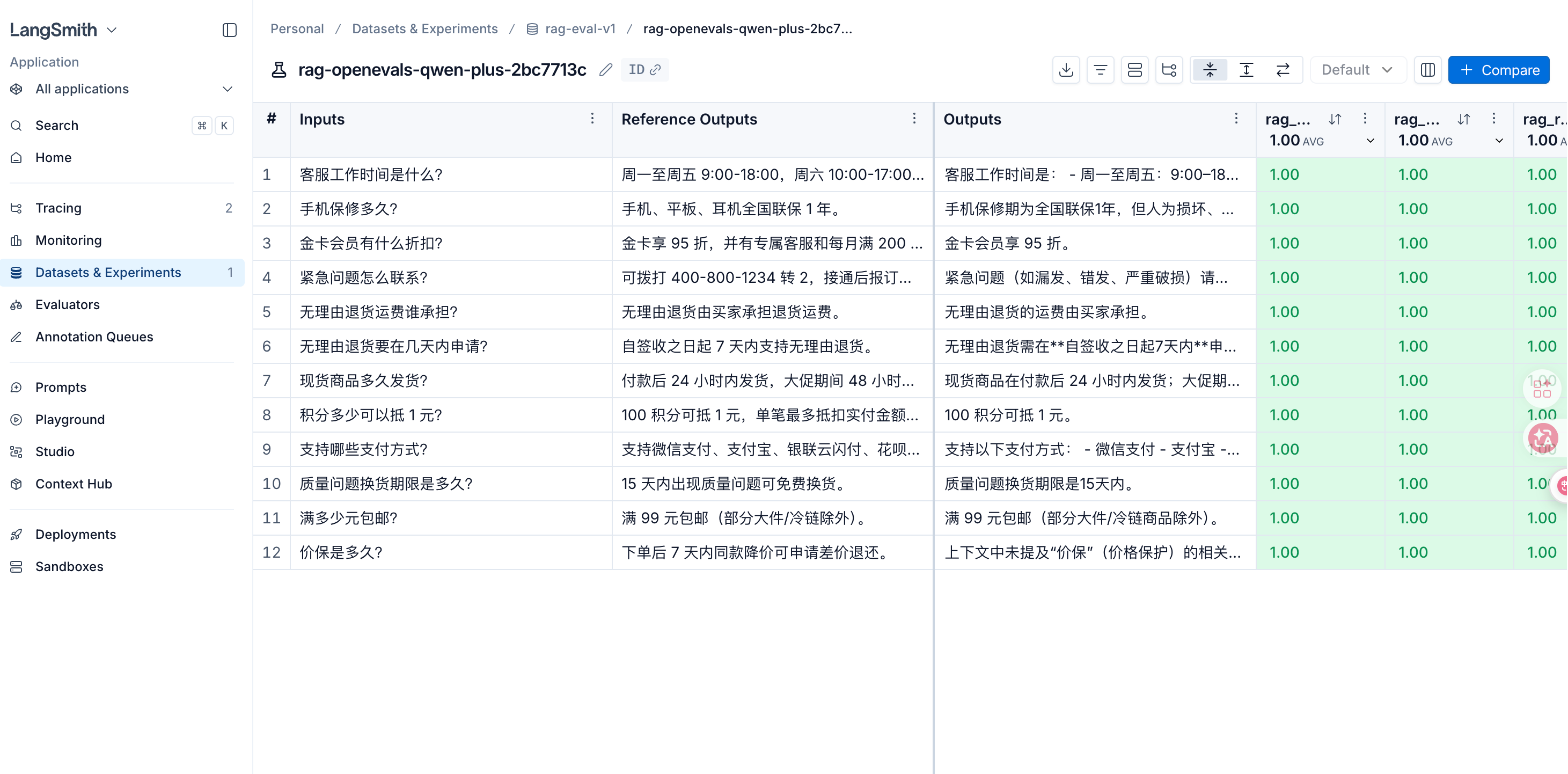Click the download experiment icon

[x=1066, y=70]
